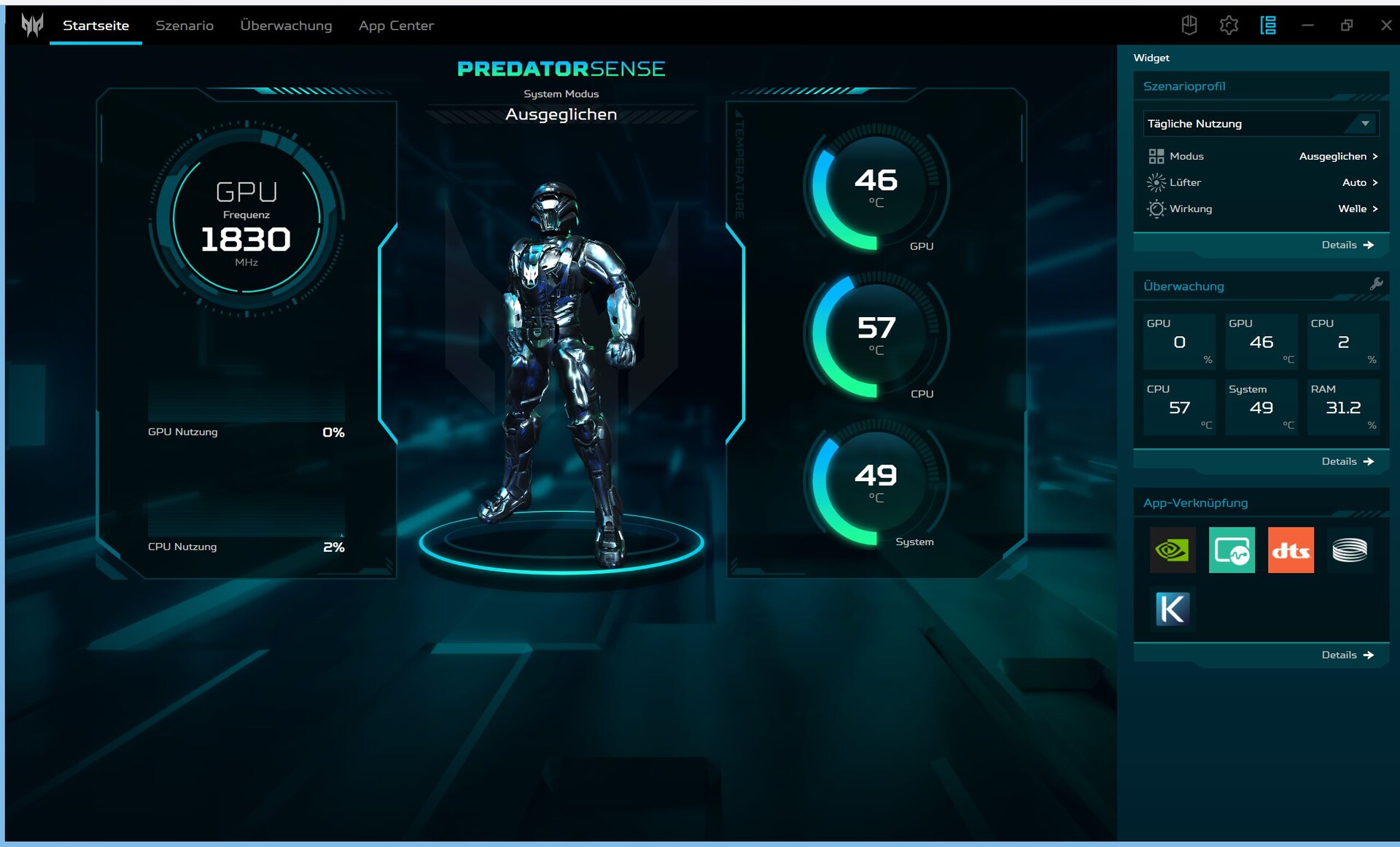Image resolution: width=1400 pixels, height=847 pixels.
Task: Open the wrench icon in Überwachung section
Action: tap(1376, 284)
